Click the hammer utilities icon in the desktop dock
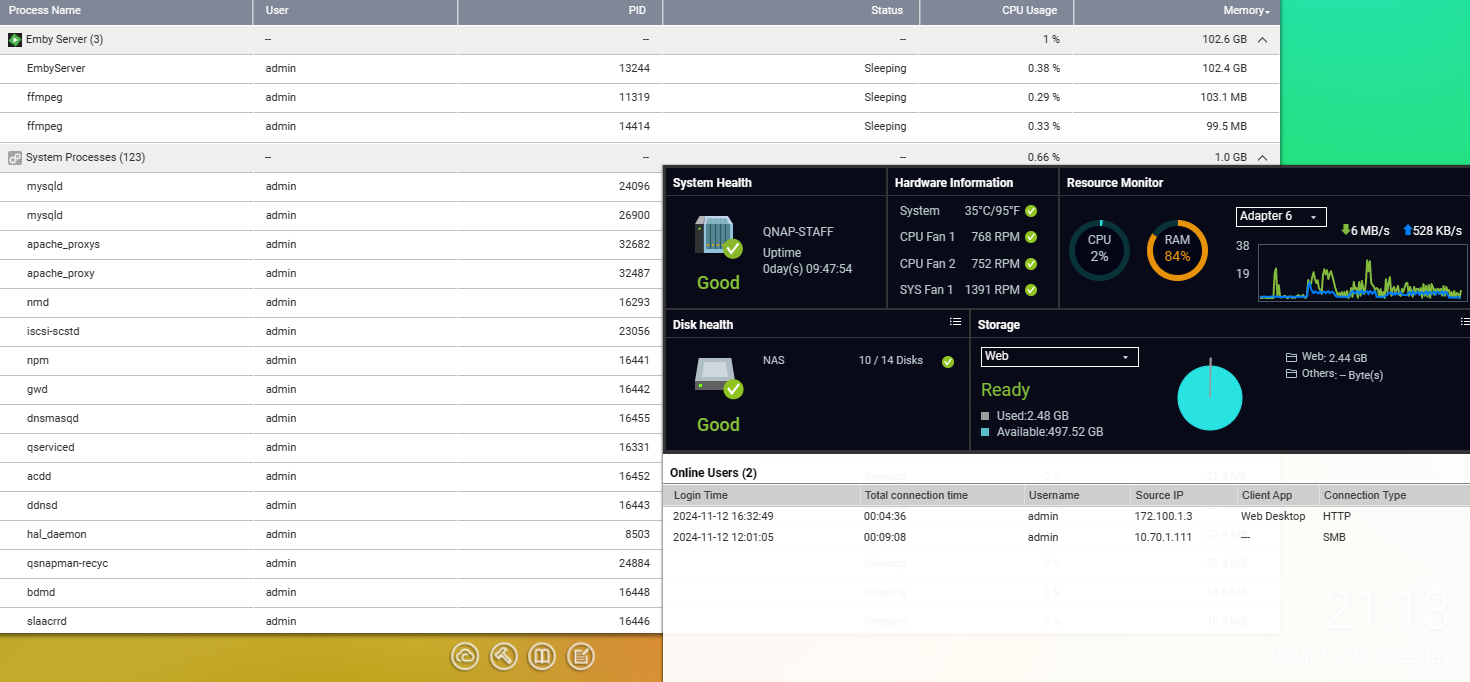This screenshot has width=1470, height=682. click(503, 656)
